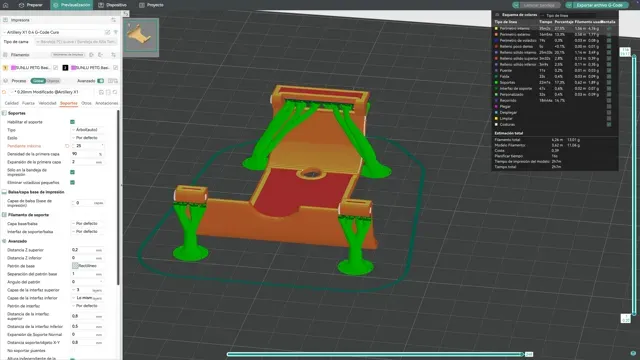Image resolution: width=640 pixels, height=360 pixels.
Task: Open the Otros settings tab
Action: pyautogui.click(x=86, y=103)
